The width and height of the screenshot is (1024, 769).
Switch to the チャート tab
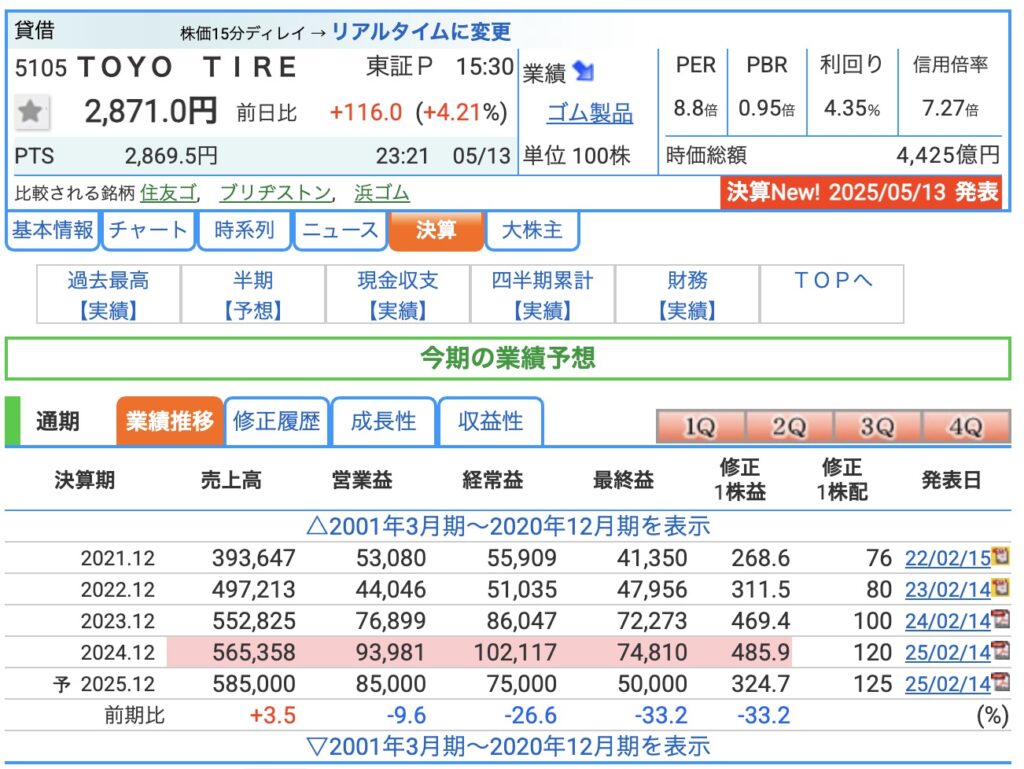coord(148,230)
